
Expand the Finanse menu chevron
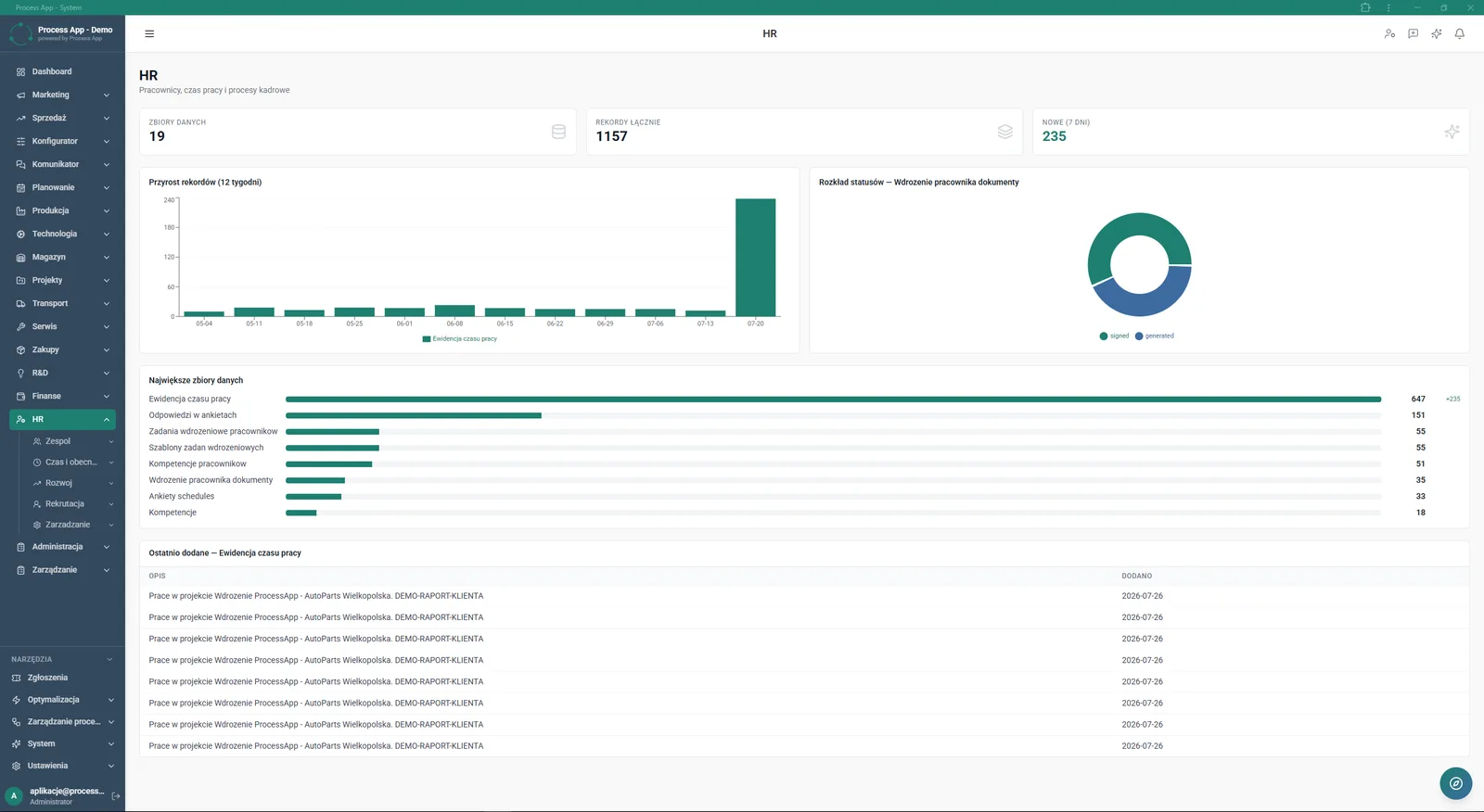tap(107, 396)
